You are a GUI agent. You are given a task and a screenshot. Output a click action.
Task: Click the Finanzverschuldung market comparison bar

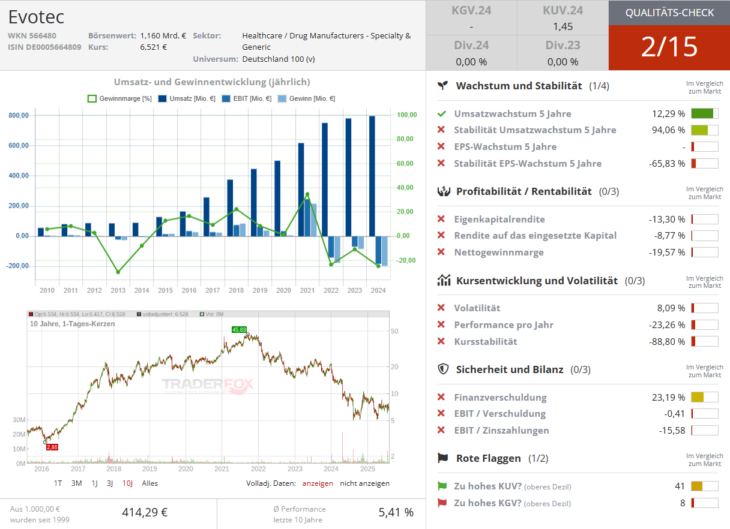[704, 397]
